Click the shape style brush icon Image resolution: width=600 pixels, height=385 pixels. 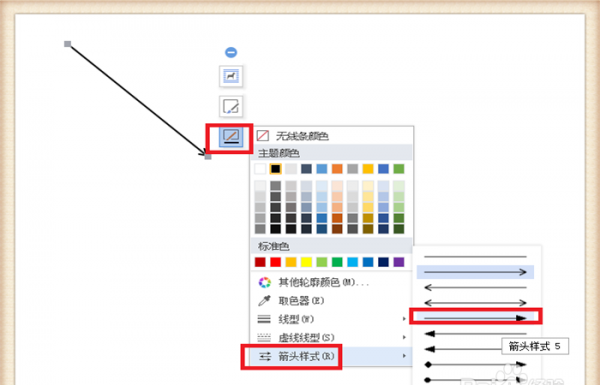(x=231, y=106)
